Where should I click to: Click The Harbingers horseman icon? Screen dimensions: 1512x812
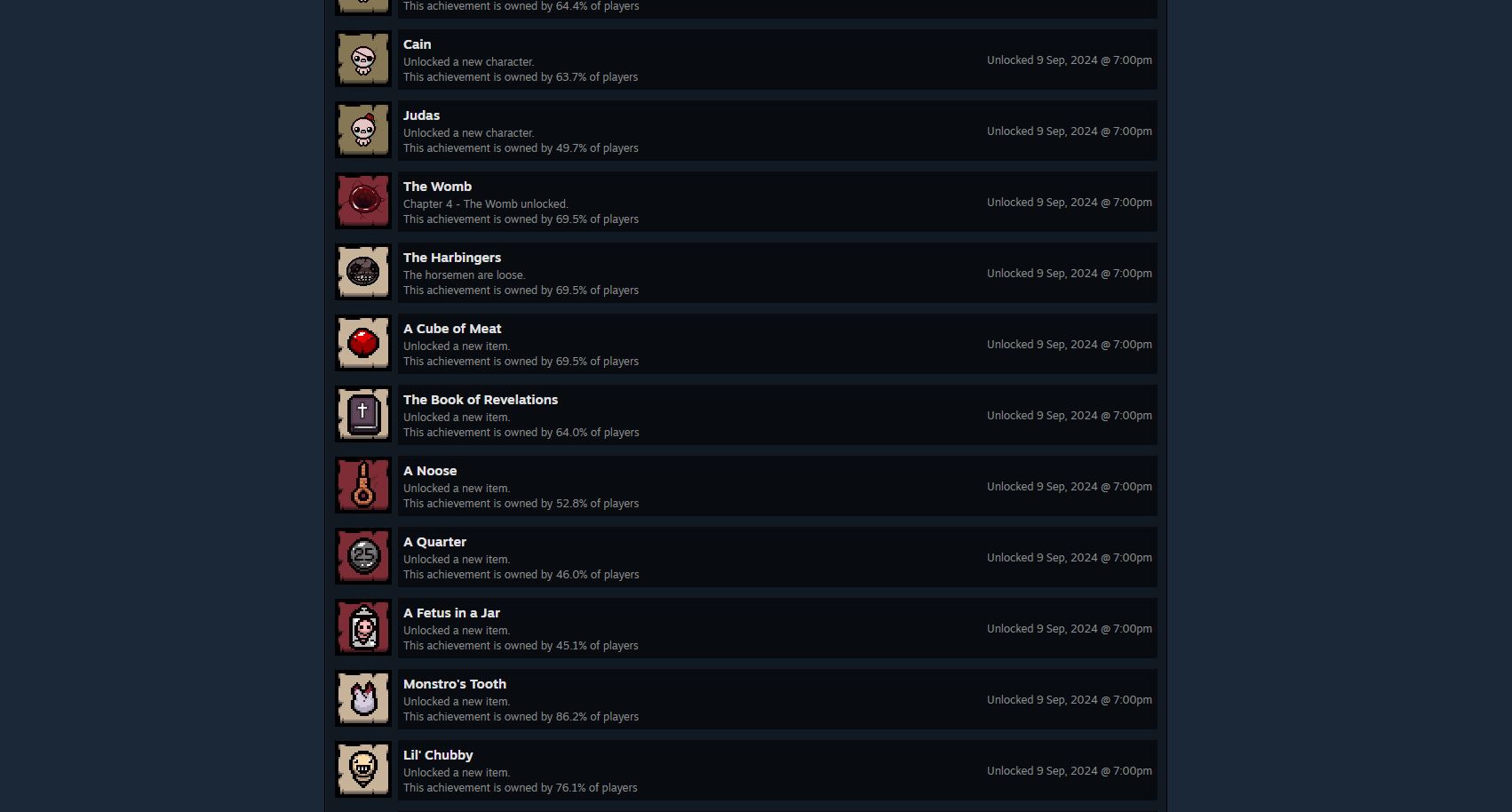[x=363, y=273]
